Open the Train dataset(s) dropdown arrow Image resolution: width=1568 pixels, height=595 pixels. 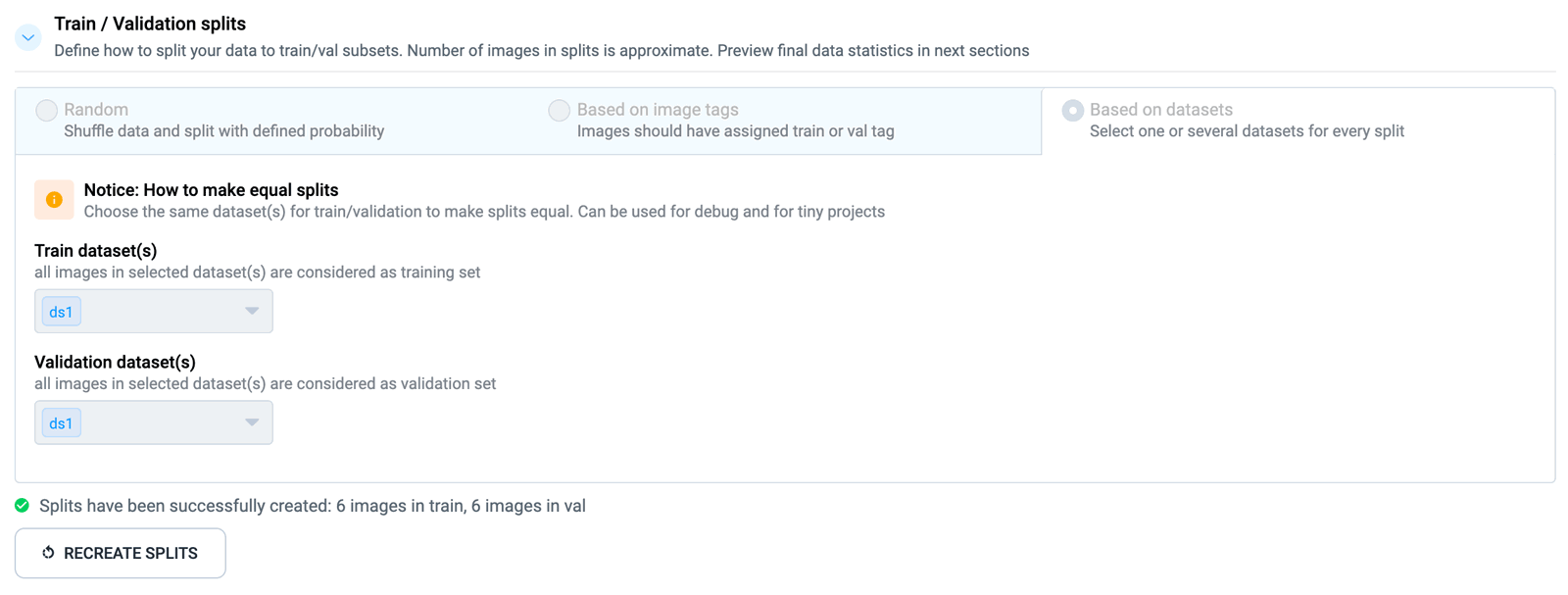coord(252,311)
